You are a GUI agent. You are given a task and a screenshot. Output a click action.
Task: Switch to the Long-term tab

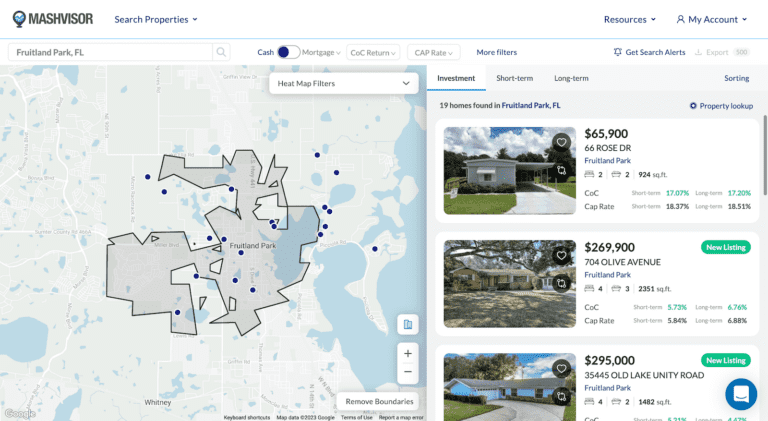coord(571,78)
